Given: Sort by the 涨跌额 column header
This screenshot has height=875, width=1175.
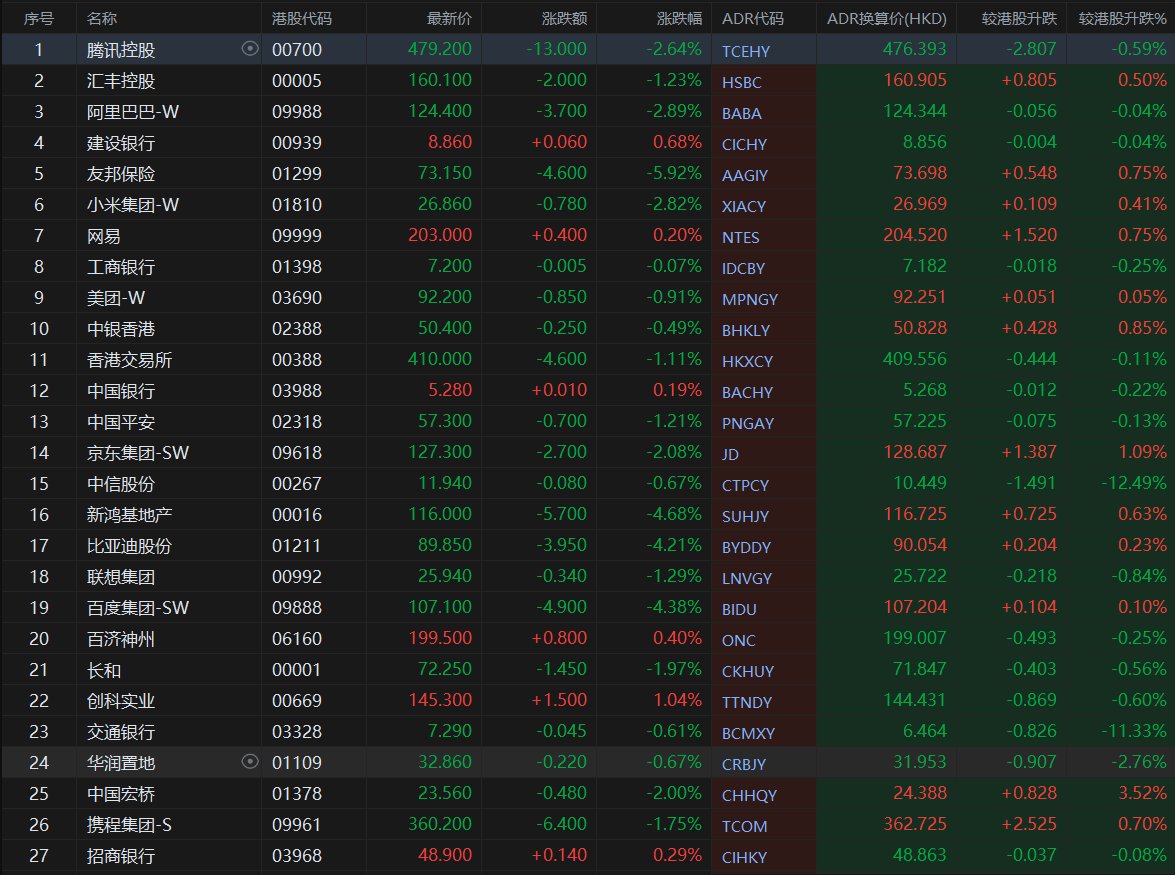Looking at the screenshot, I should click(564, 19).
